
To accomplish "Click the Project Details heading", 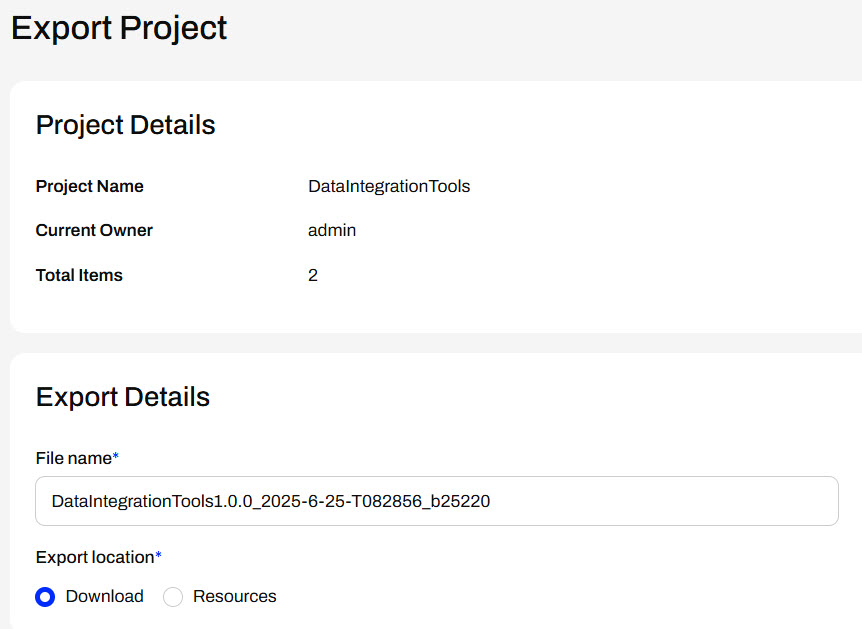I will click(x=125, y=125).
